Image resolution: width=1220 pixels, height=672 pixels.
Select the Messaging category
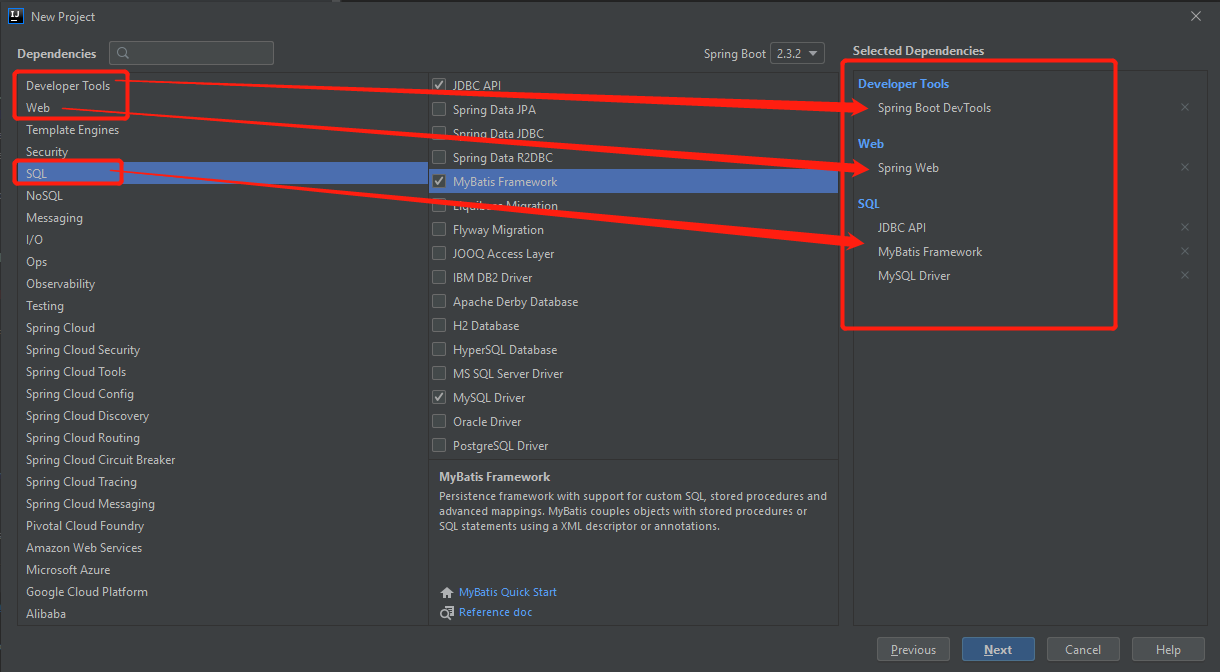(x=222, y=218)
